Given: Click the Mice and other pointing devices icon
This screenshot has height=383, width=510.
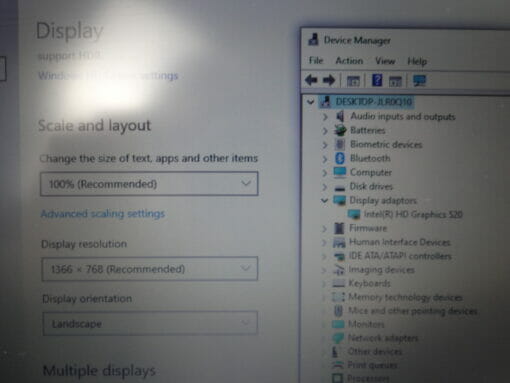Looking at the screenshot, I should 338,311.
